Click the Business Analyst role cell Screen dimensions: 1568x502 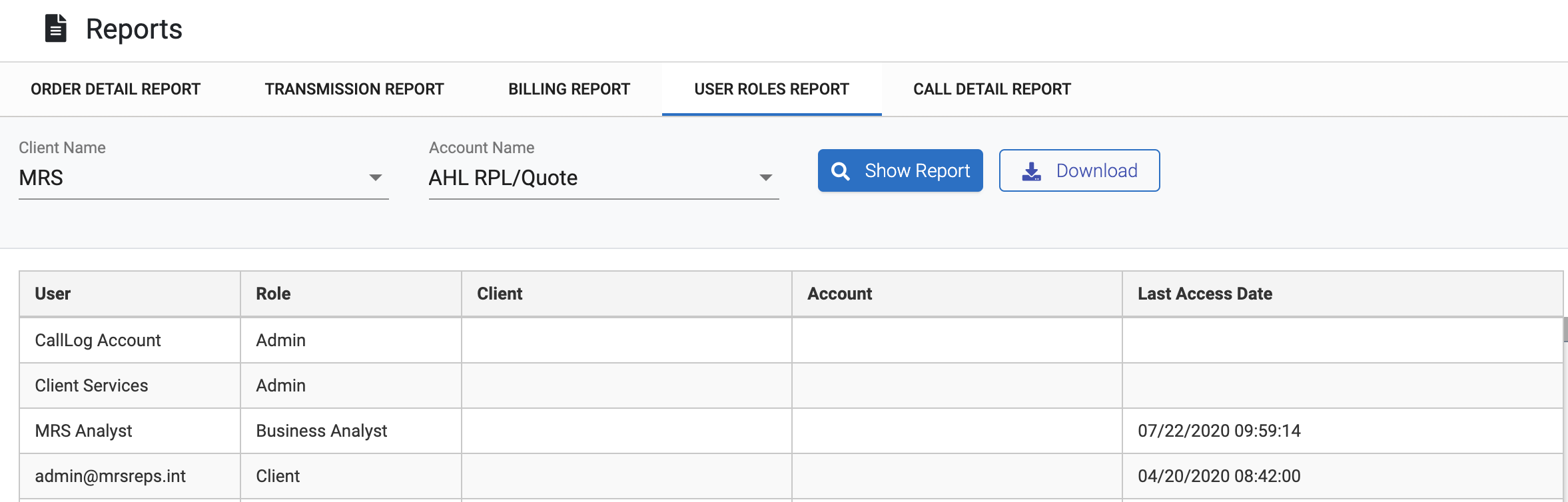(x=351, y=431)
